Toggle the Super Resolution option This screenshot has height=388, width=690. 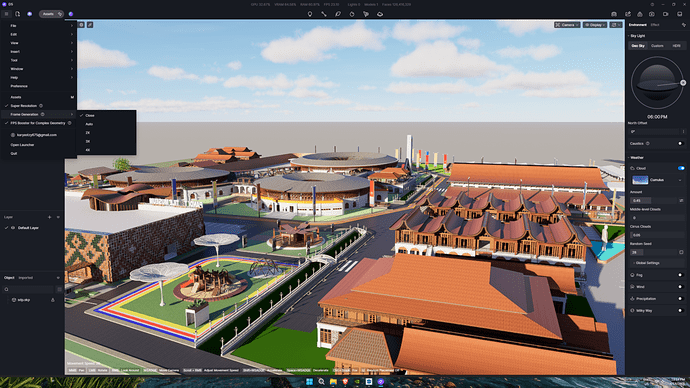pyautogui.click(x=39, y=106)
